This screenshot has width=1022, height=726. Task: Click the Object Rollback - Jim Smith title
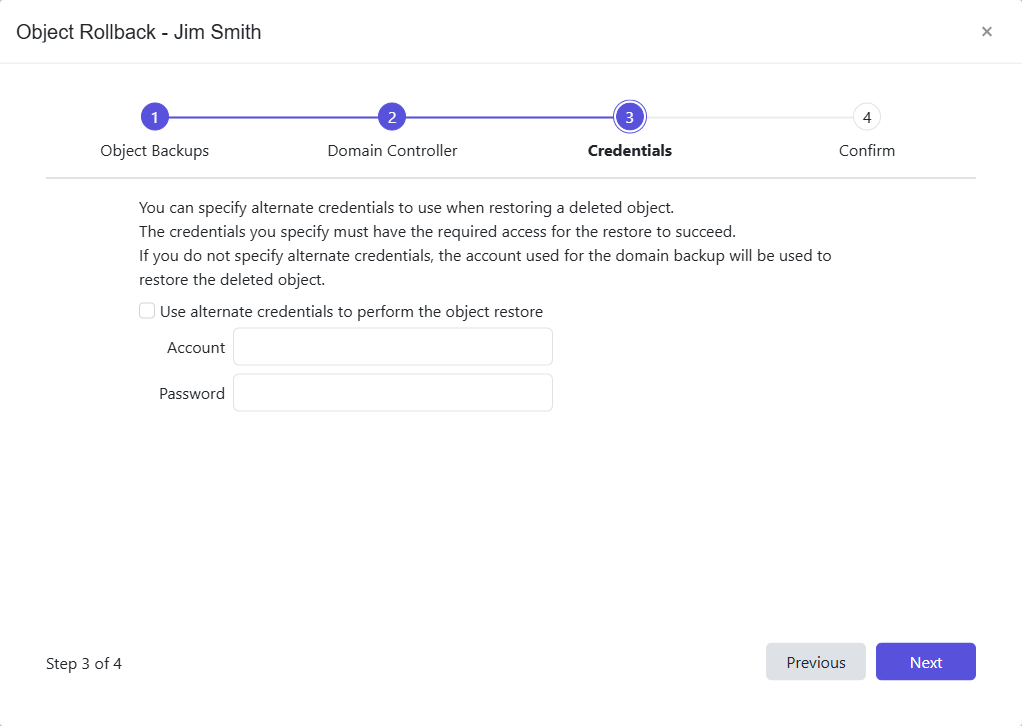(139, 31)
